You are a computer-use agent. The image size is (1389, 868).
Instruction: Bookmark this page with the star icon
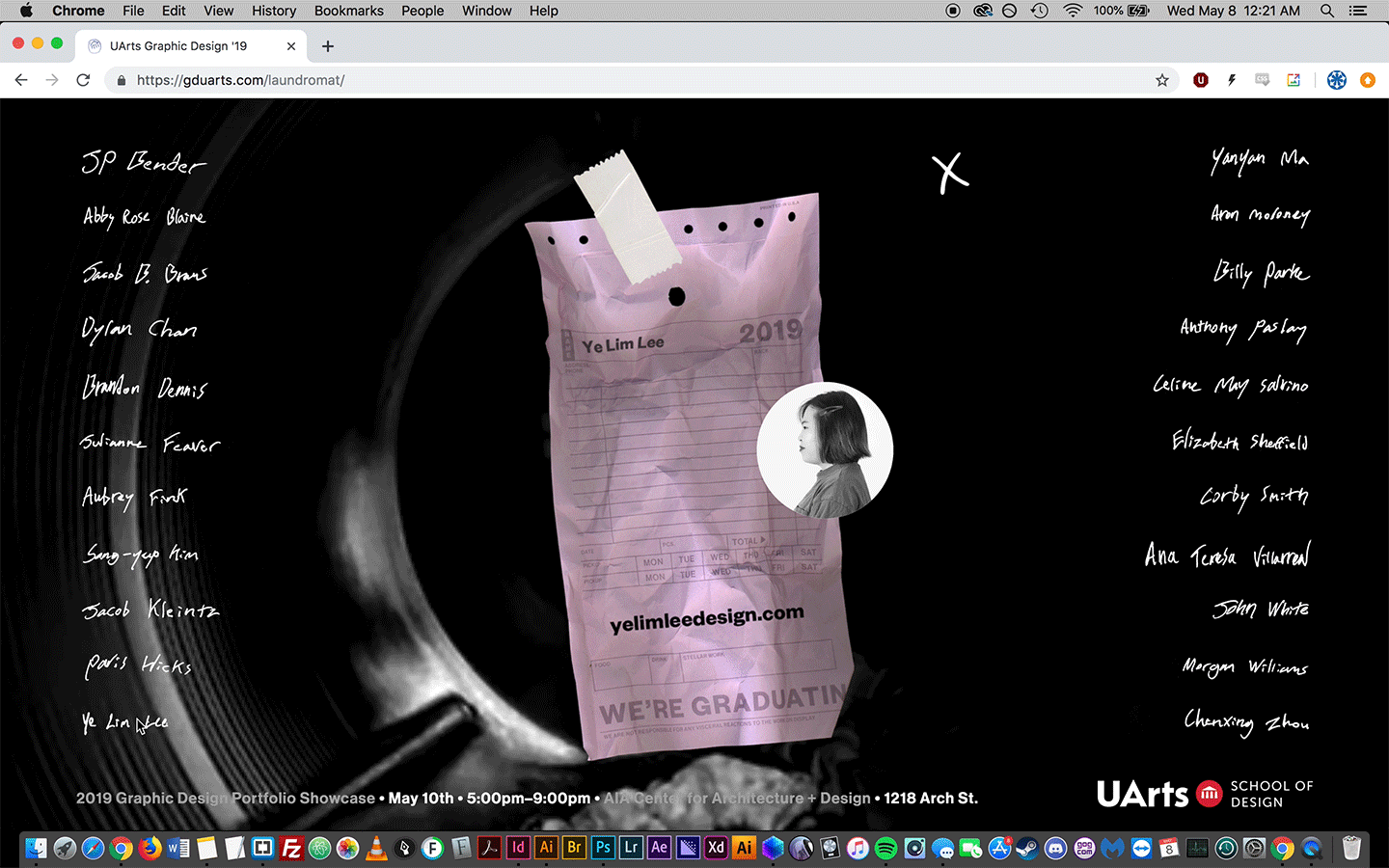[1162, 80]
